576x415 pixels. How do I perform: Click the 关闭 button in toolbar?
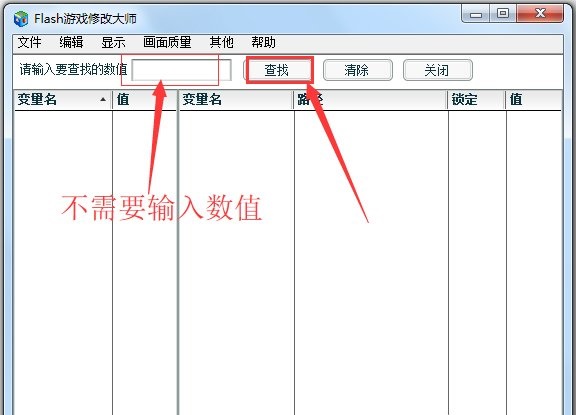438,70
